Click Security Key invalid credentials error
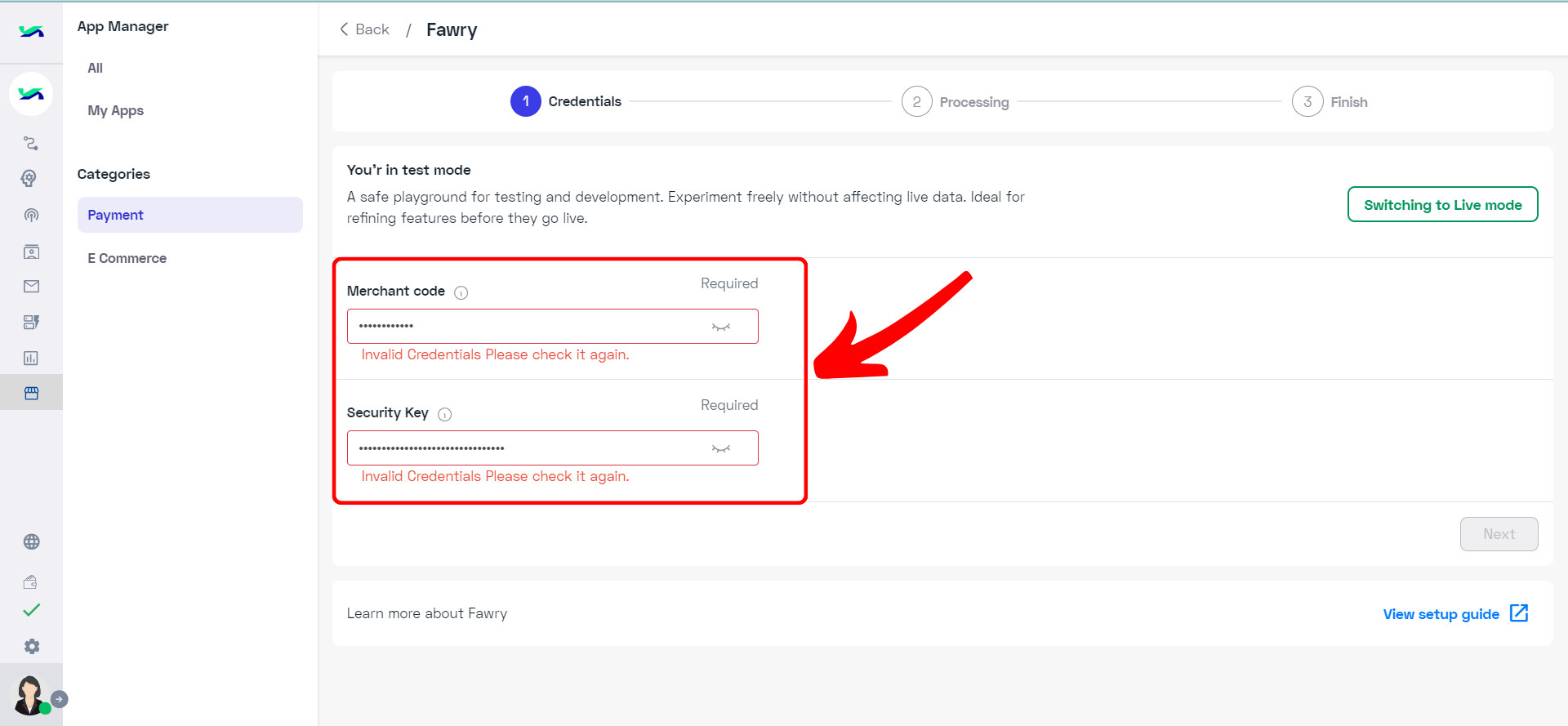The width and height of the screenshot is (1568, 726). (x=495, y=476)
